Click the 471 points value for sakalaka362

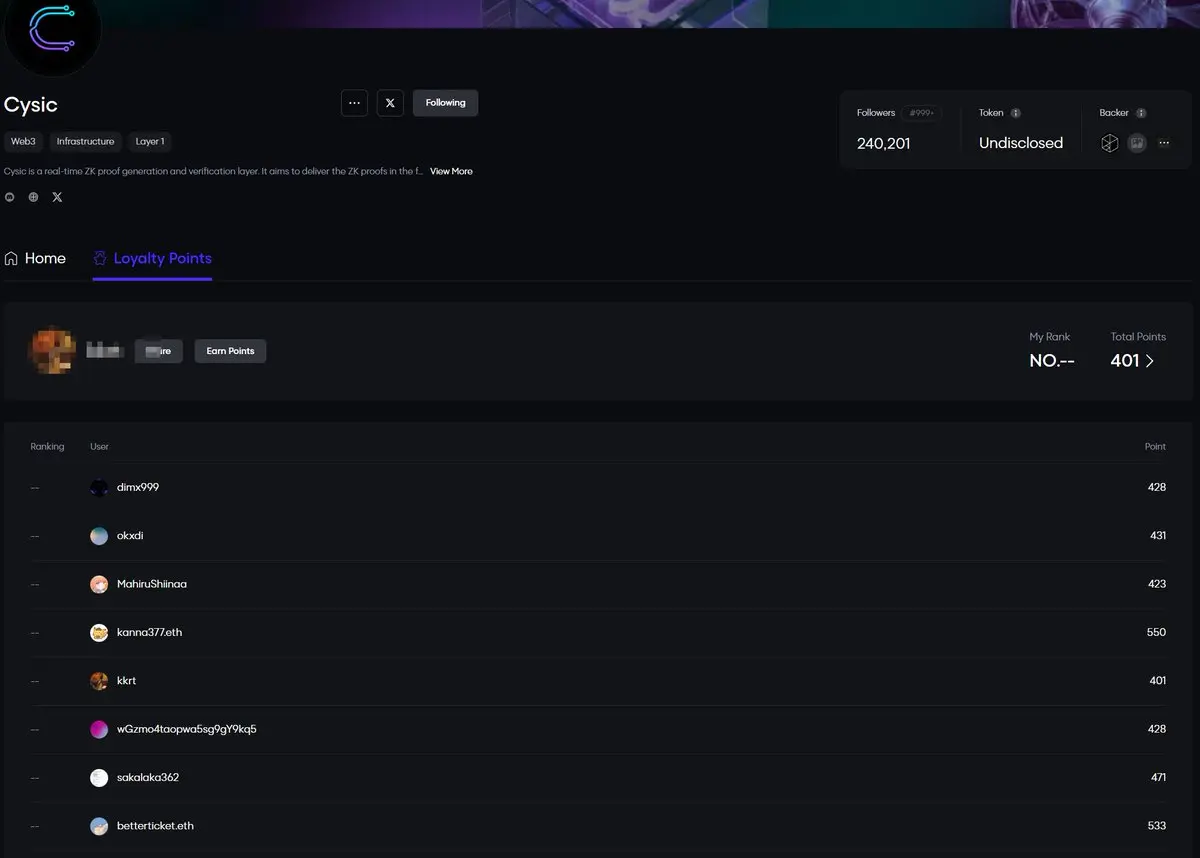coord(1158,778)
